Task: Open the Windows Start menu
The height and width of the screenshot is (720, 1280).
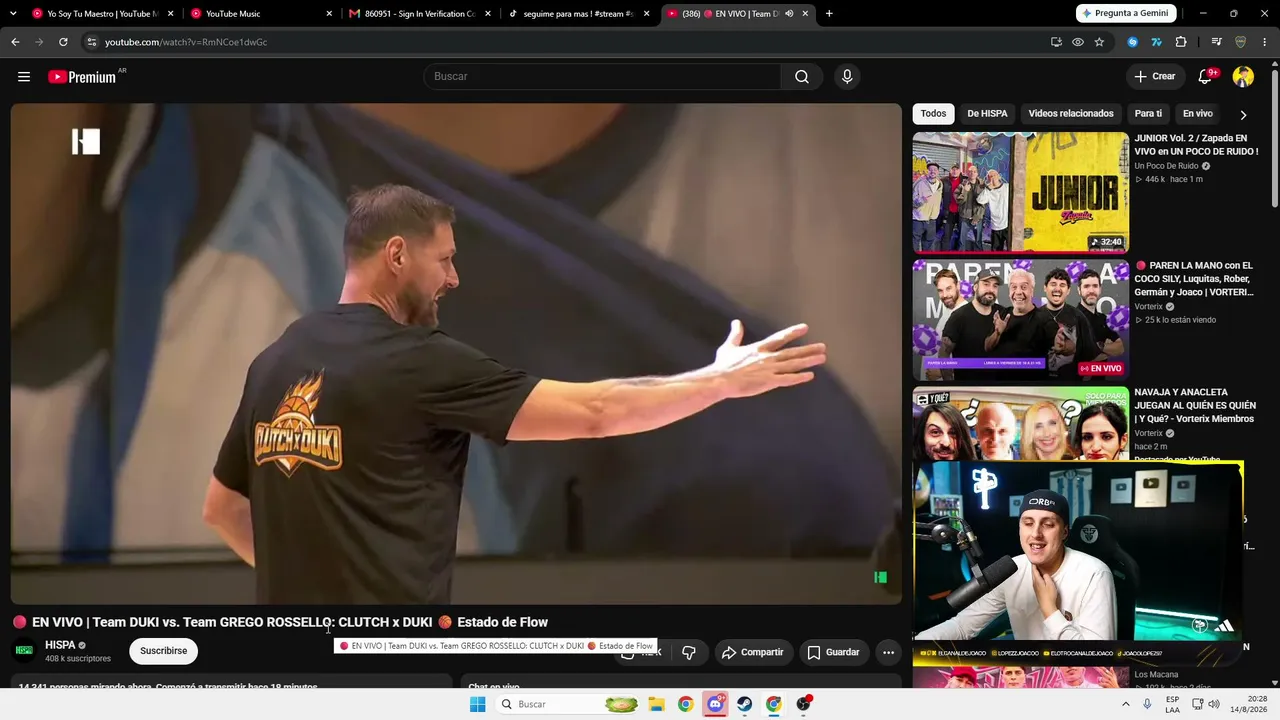Action: 478,704
